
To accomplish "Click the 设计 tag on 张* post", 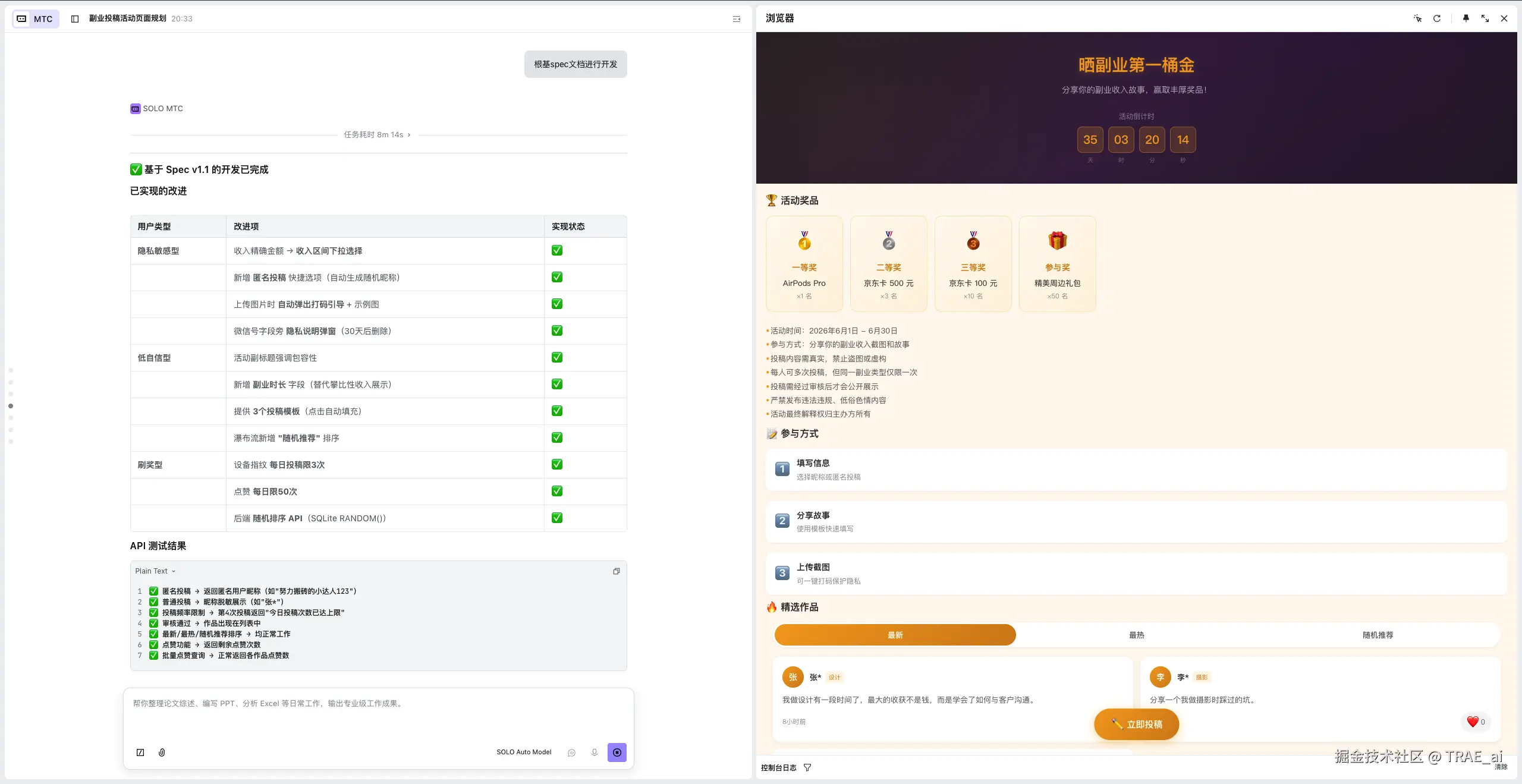I will (835, 678).
